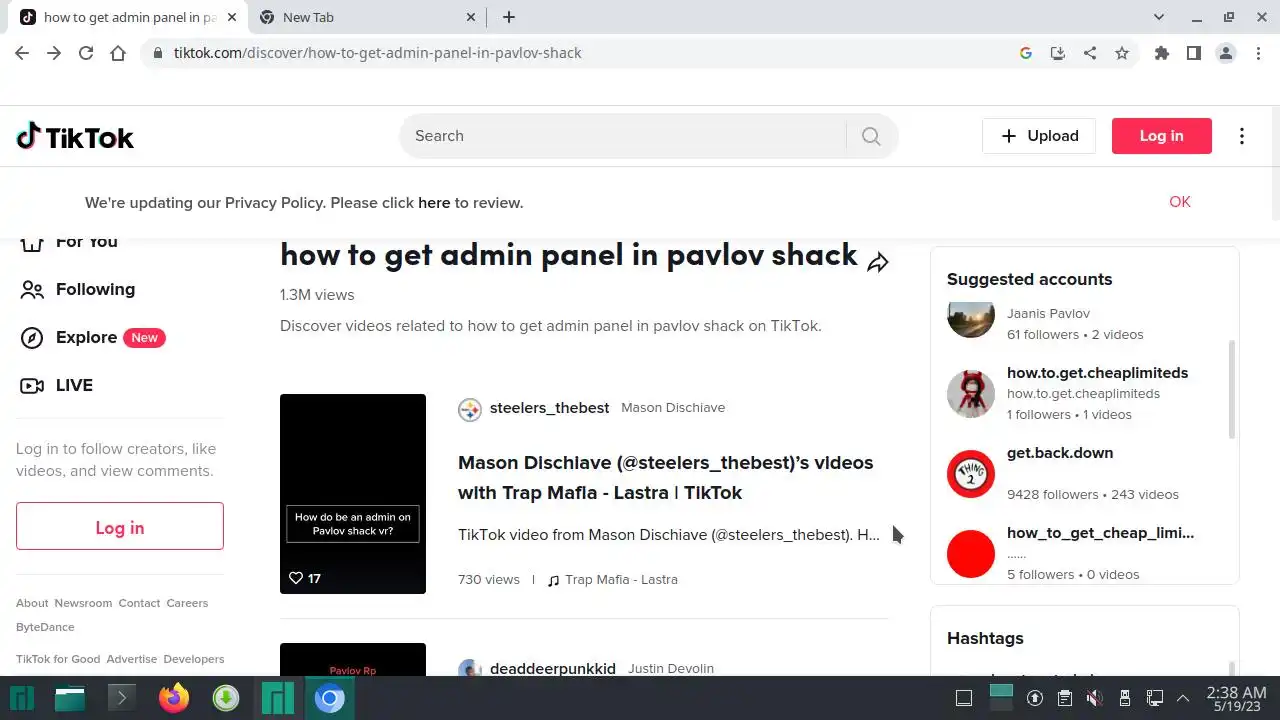
Task: Switch to the New Tab browser tab
Action: (365, 17)
